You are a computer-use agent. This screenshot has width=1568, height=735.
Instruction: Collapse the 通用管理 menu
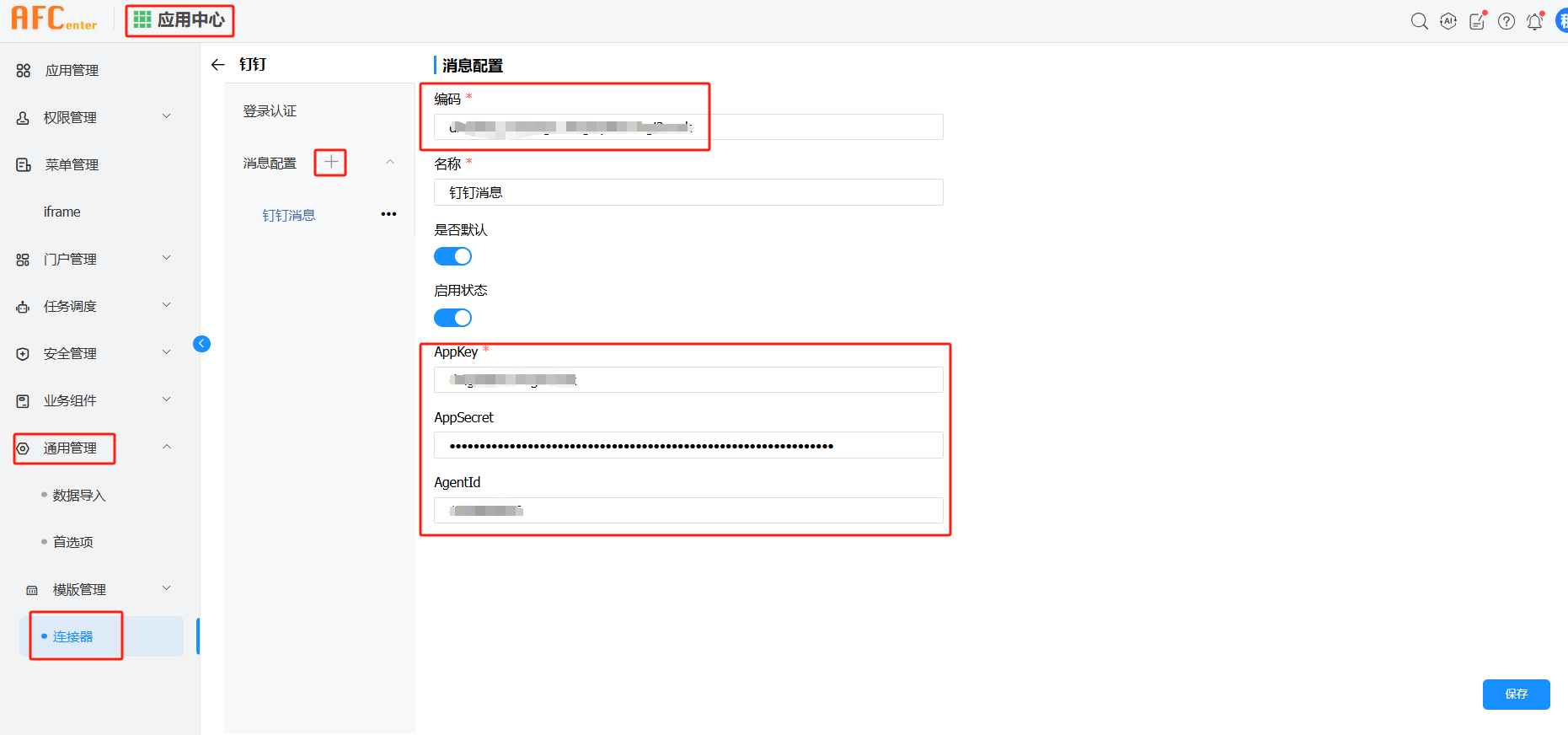(x=167, y=447)
